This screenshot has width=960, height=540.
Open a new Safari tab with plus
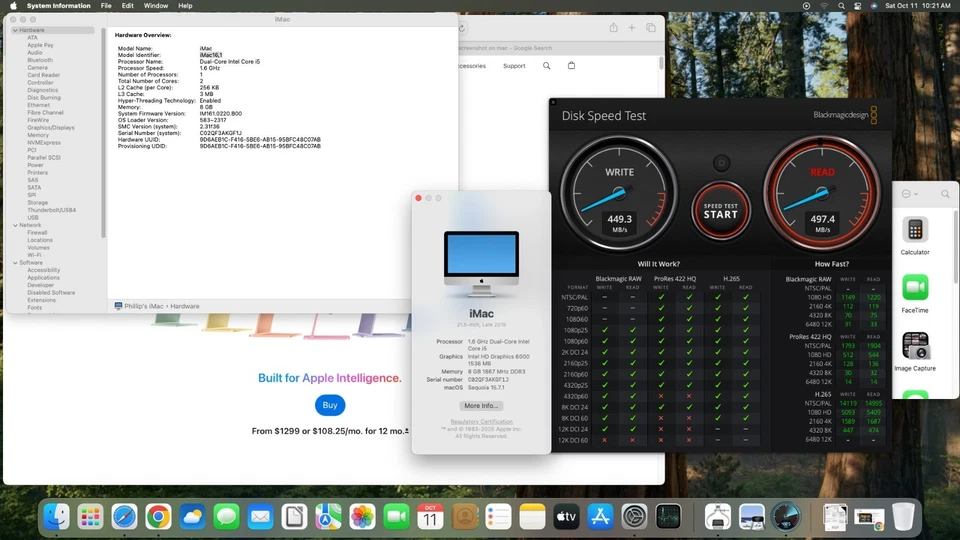pyautogui.click(x=632, y=28)
